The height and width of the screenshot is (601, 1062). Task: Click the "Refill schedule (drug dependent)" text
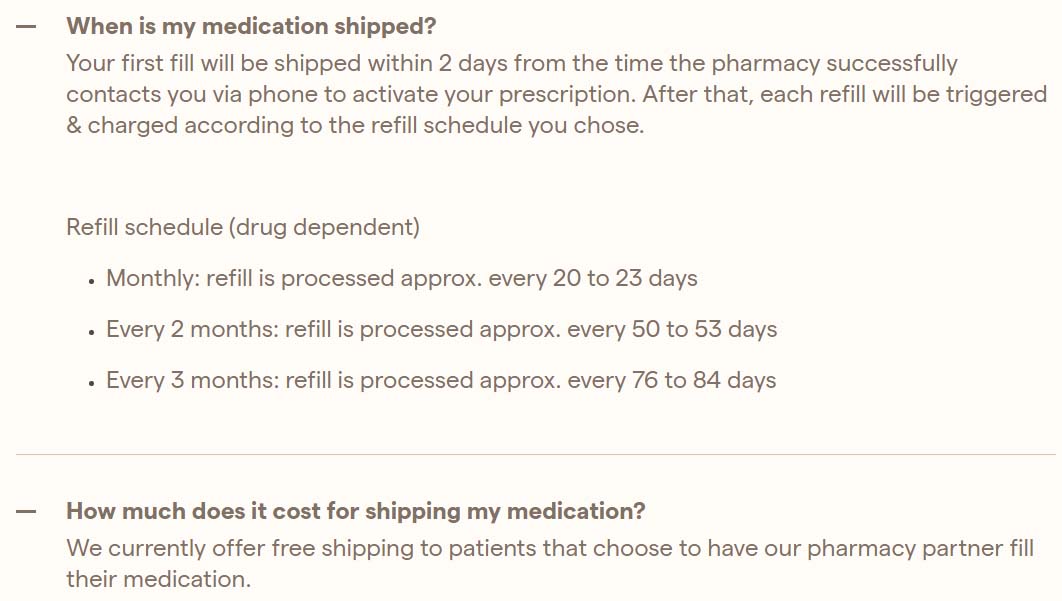[243, 227]
